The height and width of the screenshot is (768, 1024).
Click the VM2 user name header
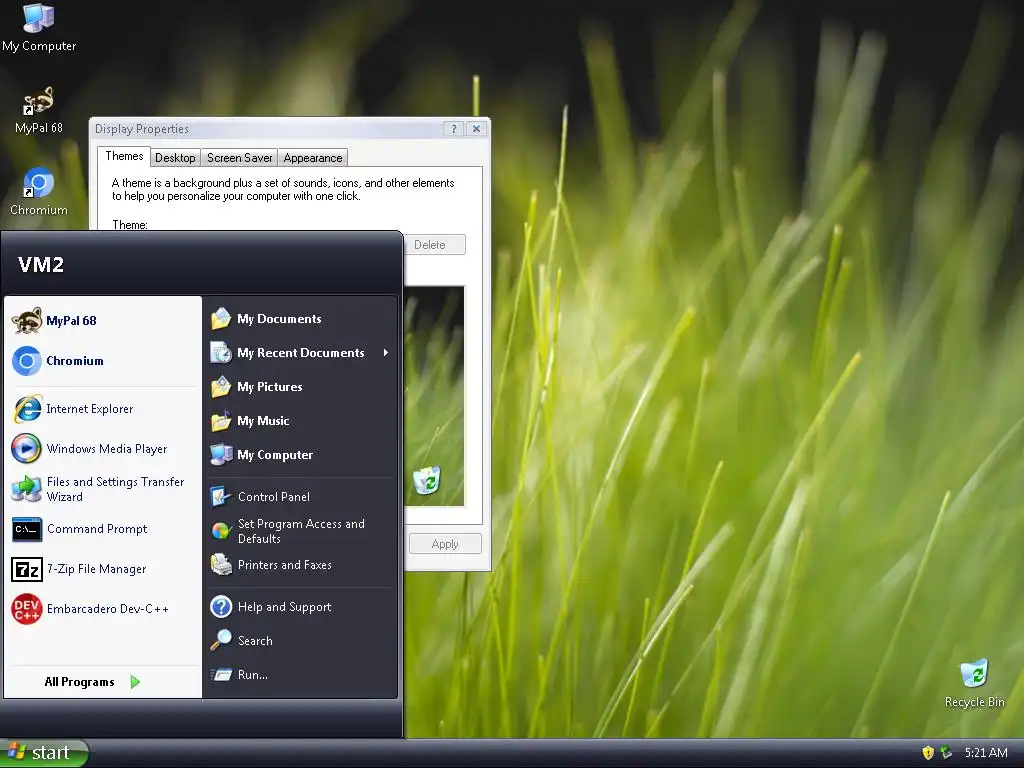41,264
